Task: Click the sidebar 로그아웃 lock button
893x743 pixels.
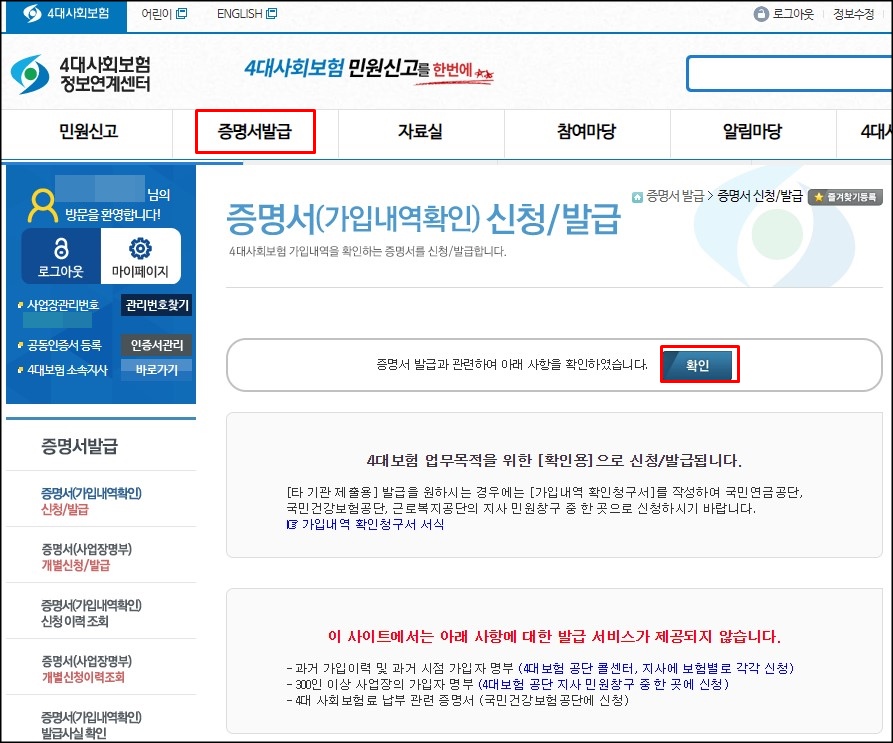Action: tap(61, 256)
